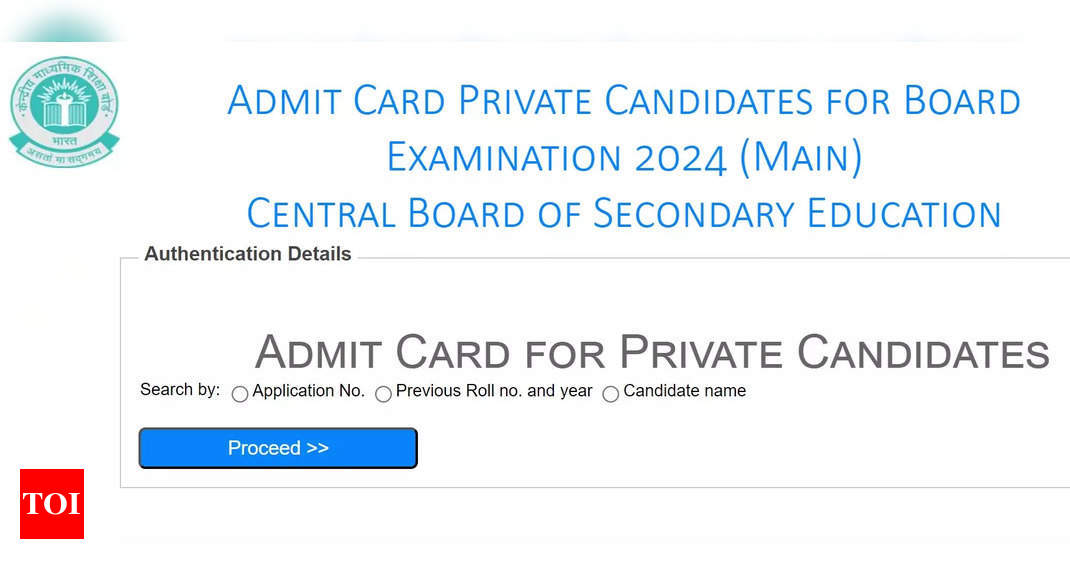The width and height of the screenshot is (1070, 578).
Task: Select the Application No. radio button
Action: pos(240,394)
